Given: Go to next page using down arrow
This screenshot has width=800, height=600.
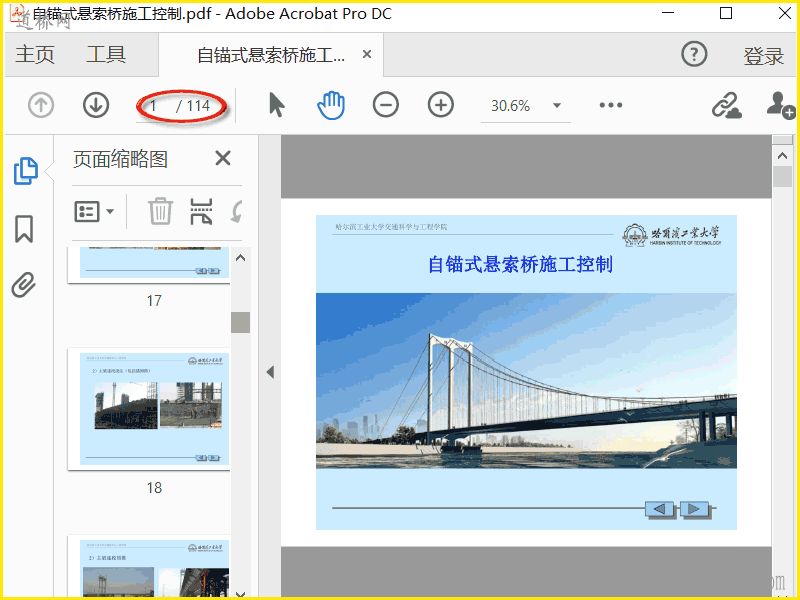Looking at the screenshot, I should [95, 105].
